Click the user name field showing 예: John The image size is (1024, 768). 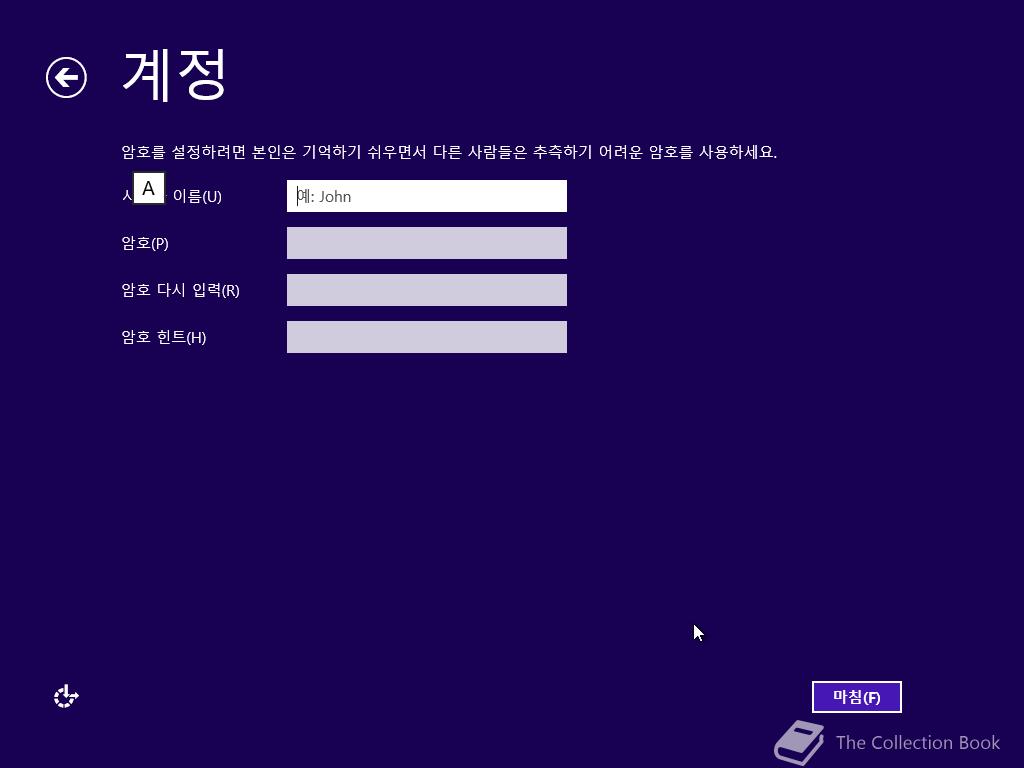click(426, 196)
